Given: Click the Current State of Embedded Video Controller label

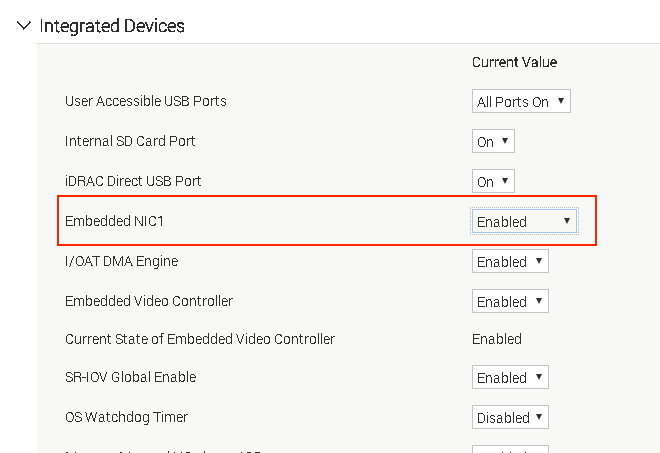Looking at the screenshot, I should tap(200, 339).
